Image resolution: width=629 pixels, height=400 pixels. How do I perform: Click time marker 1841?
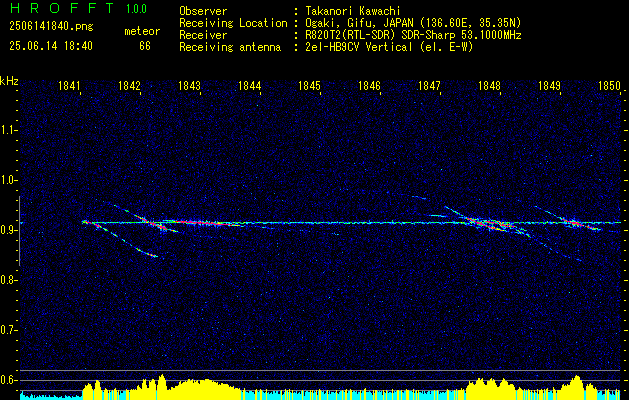point(69,86)
